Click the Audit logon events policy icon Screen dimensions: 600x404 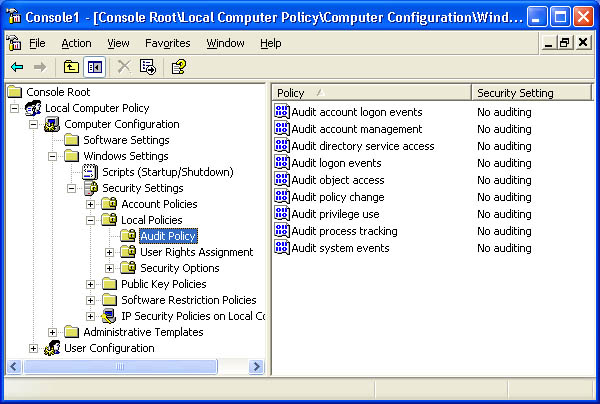[x=281, y=163]
